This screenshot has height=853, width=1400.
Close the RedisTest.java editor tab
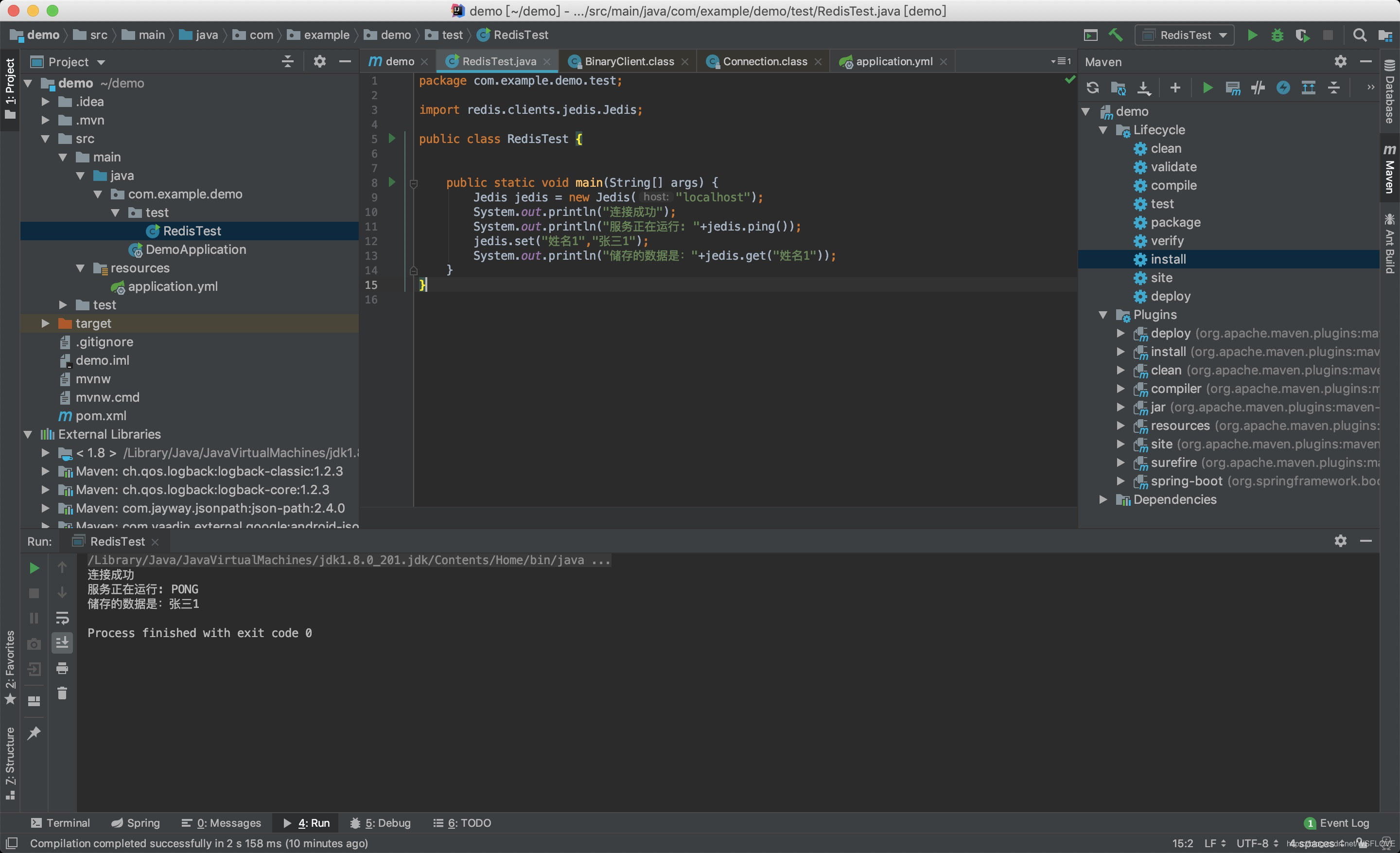tap(546, 62)
